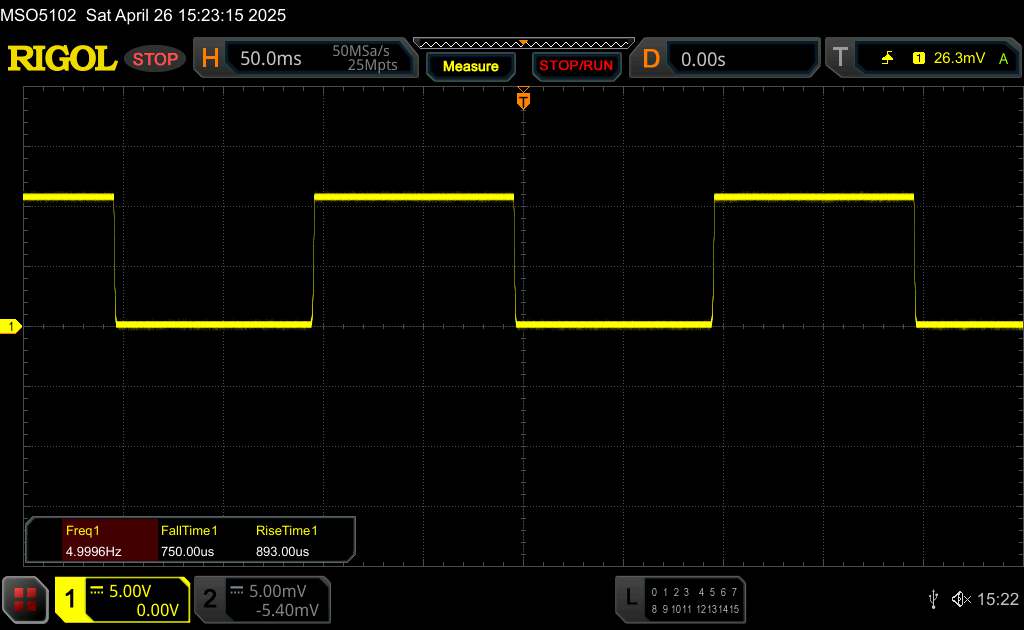
Task: Toggle channel 1 button
Action: pos(70,599)
